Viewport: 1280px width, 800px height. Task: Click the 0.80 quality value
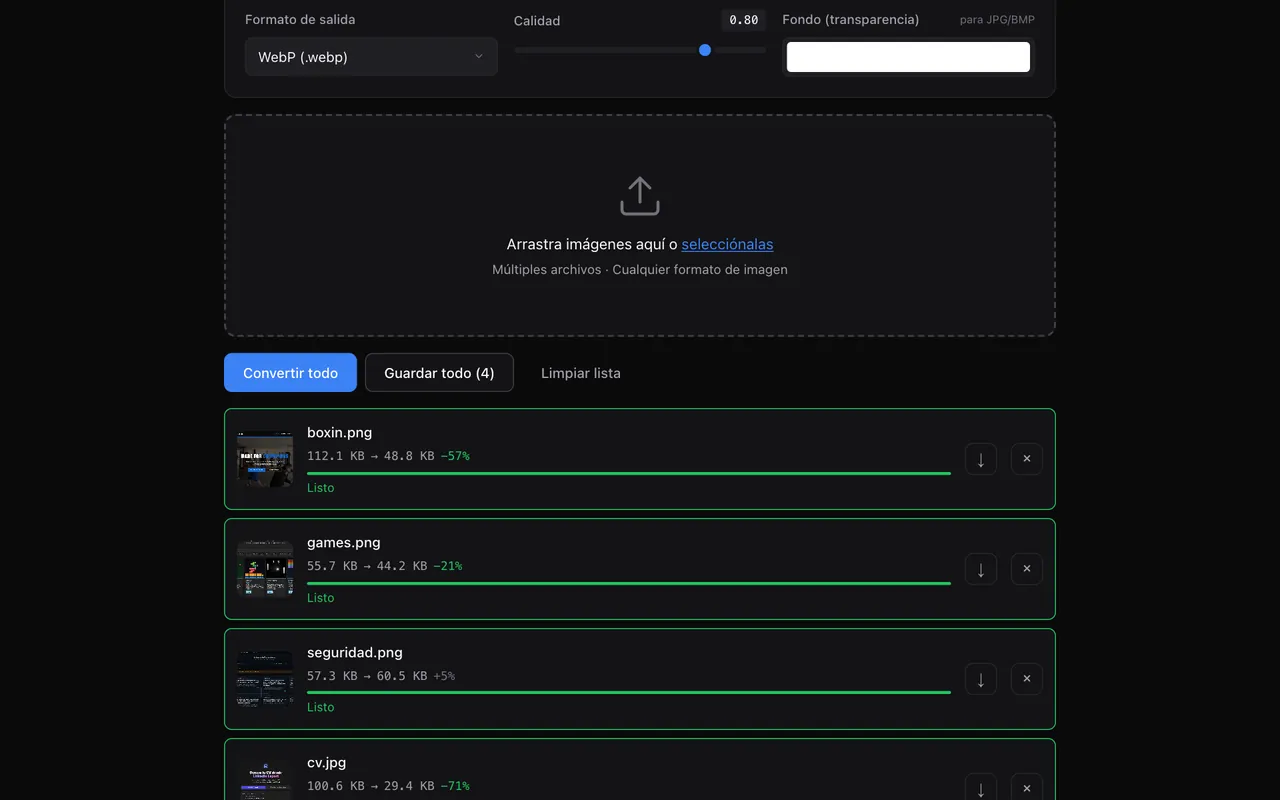coord(744,20)
